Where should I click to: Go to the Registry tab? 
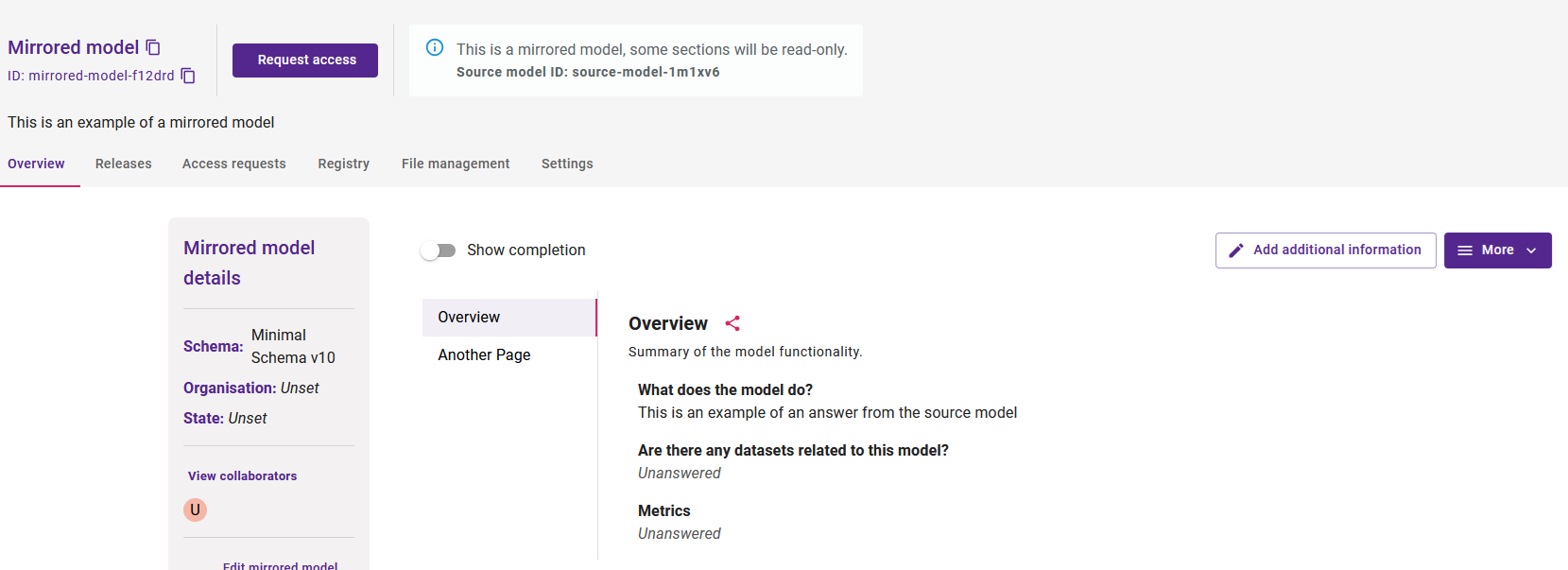(x=344, y=164)
